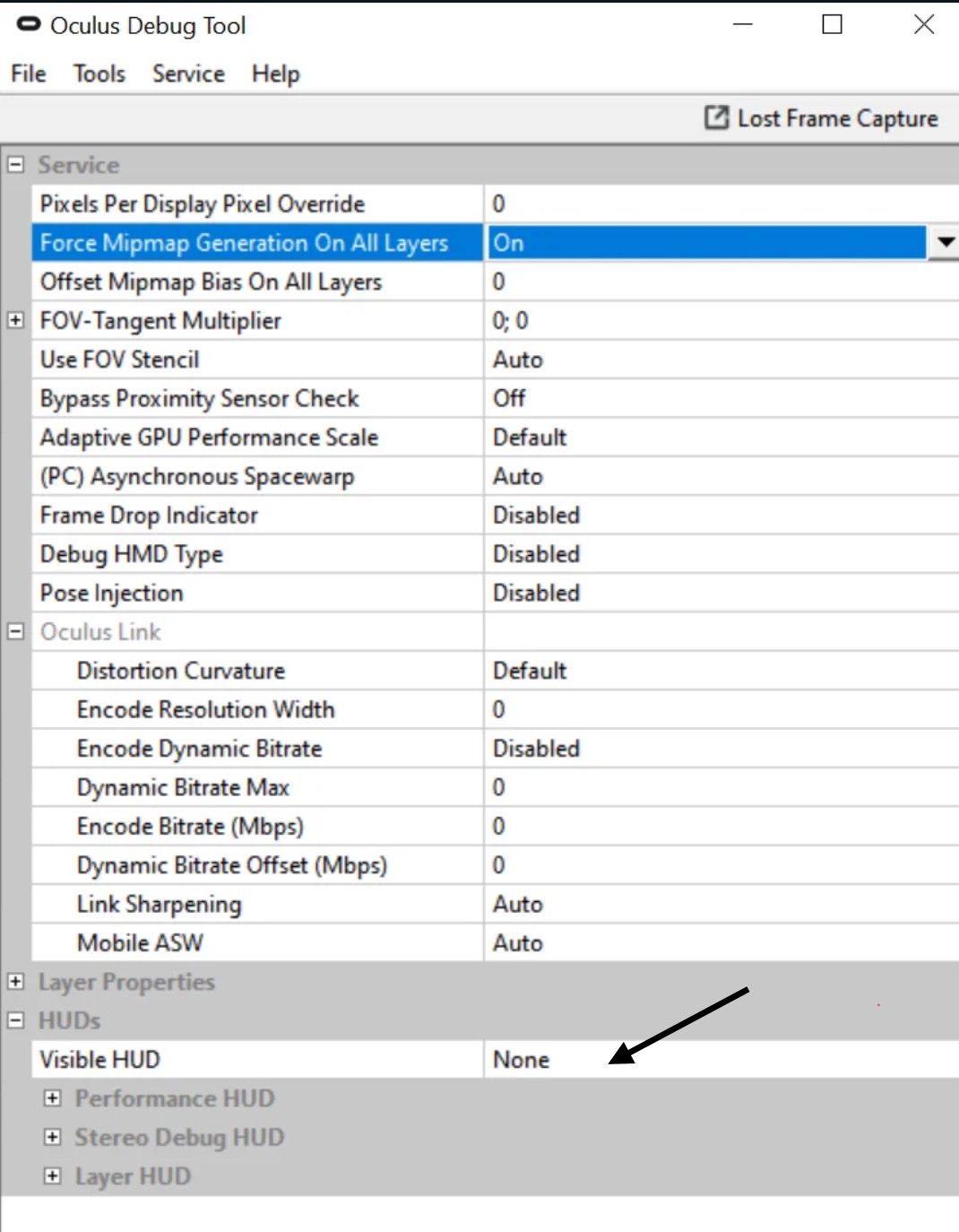
Task: Click Debug HMD Type Disabled value
Action: click(x=721, y=554)
